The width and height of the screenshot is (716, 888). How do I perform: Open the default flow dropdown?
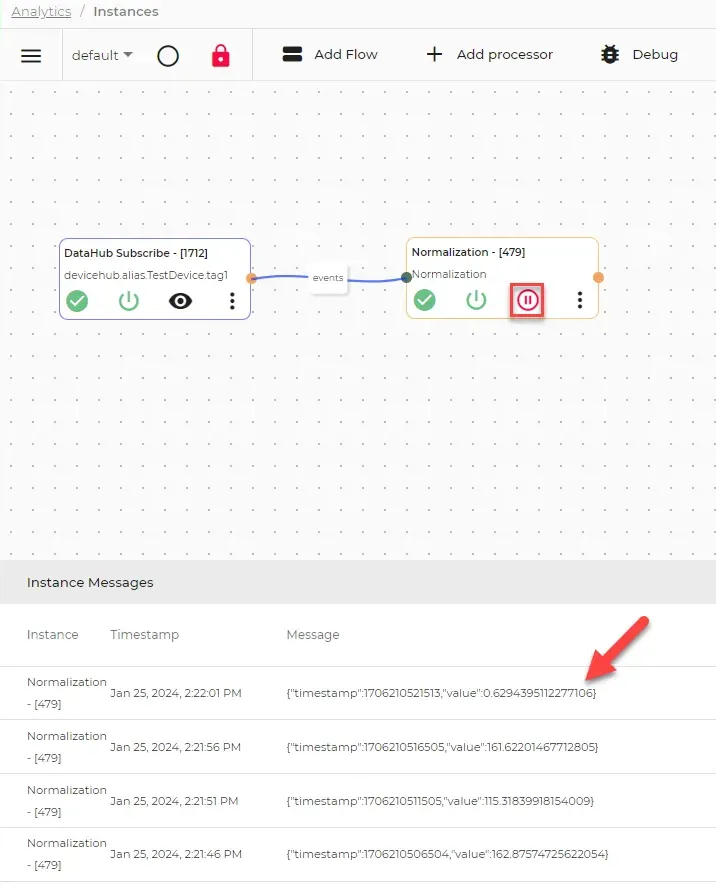102,55
